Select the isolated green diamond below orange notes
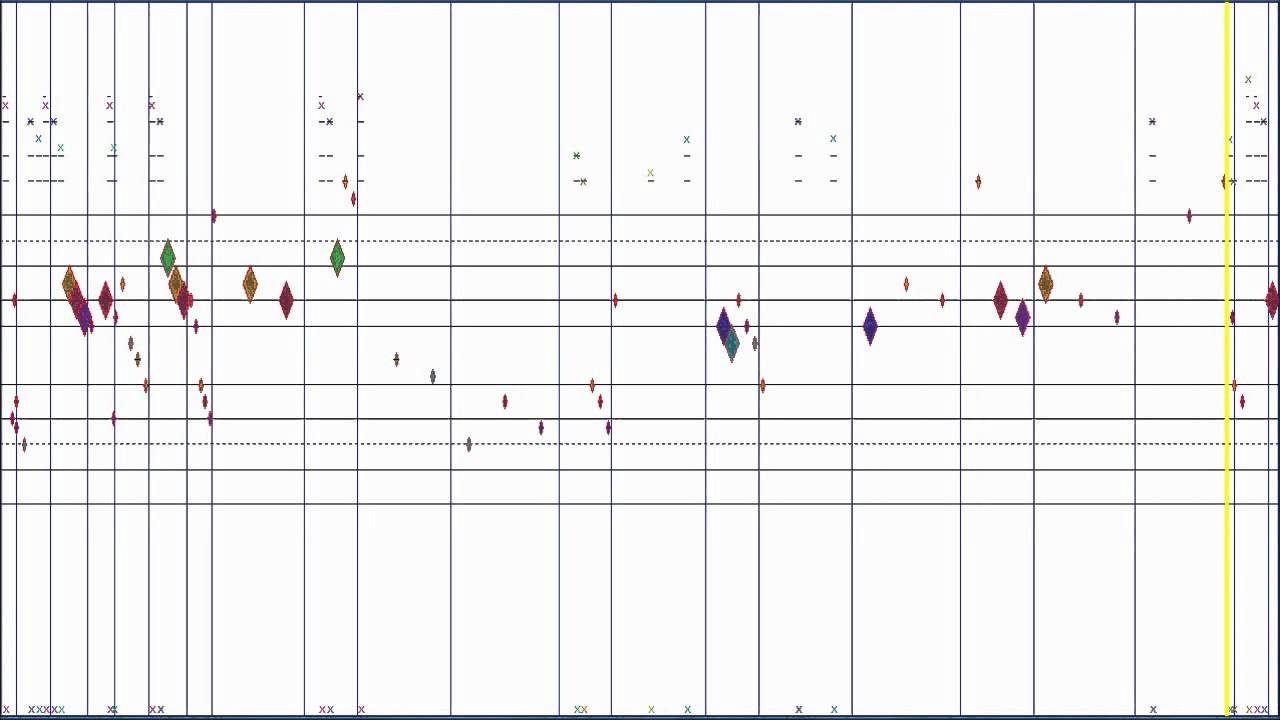 [337, 258]
